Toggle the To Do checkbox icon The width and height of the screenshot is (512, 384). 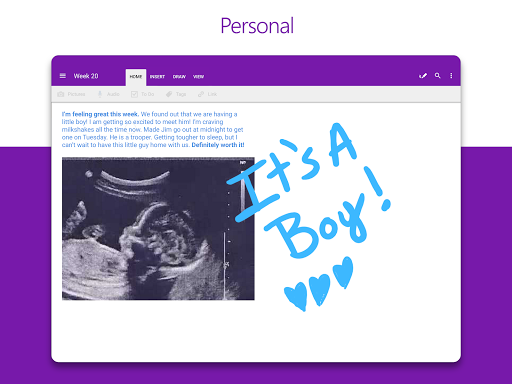point(134,94)
